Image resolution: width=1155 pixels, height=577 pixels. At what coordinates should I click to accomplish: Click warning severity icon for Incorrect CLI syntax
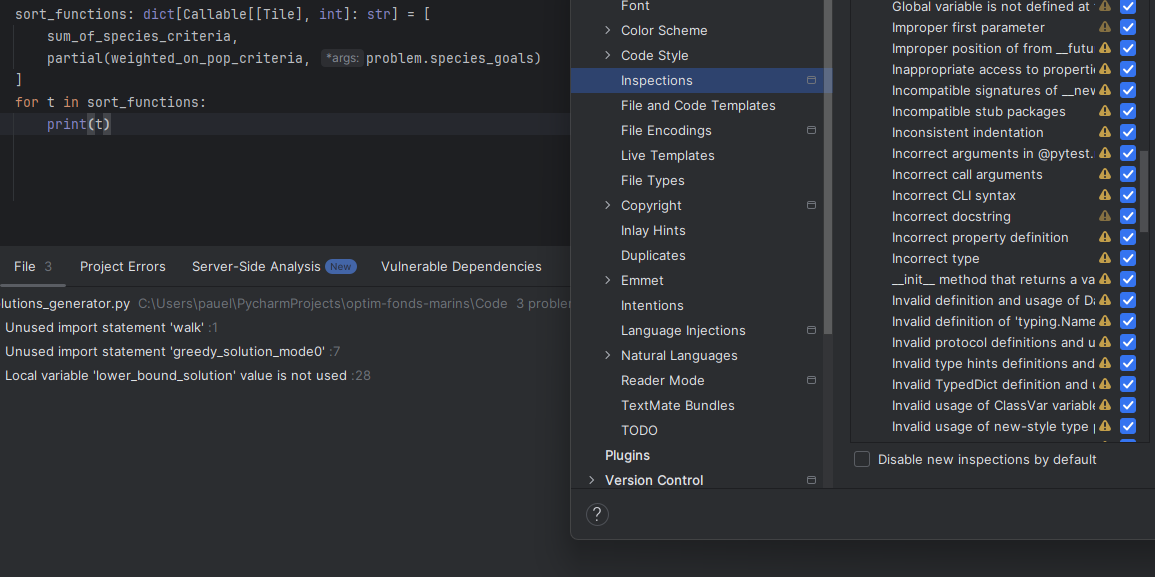click(x=1105, y=195)
